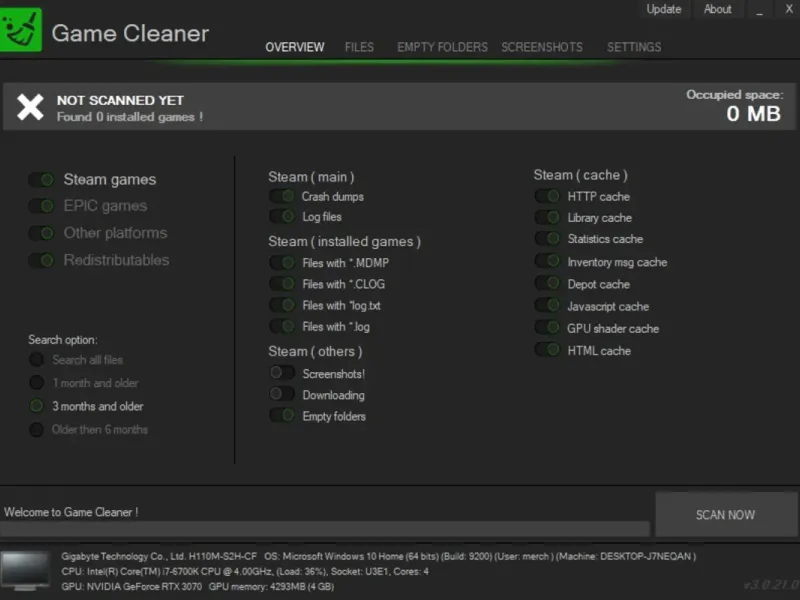Toggle the Inventory msg cache switch
Image resolution: width=800 pixels, height=600 pixels.
click(547, 261)
